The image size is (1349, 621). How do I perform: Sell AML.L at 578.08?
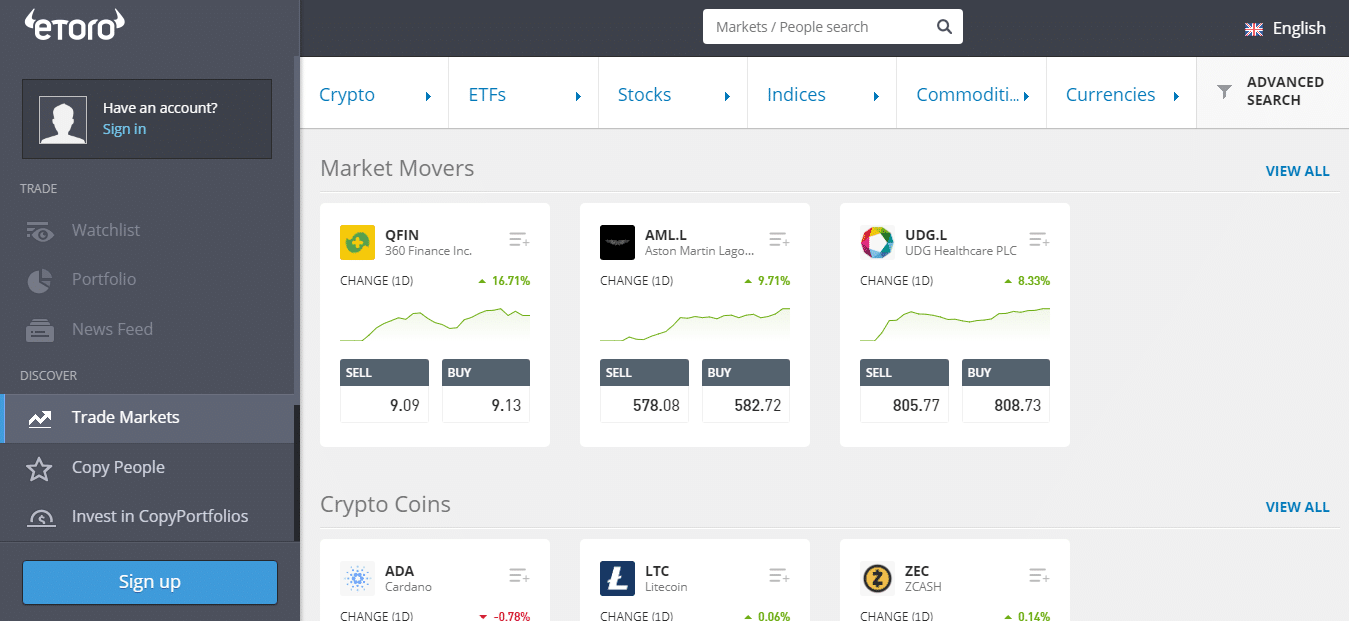(x=644, y=391)
